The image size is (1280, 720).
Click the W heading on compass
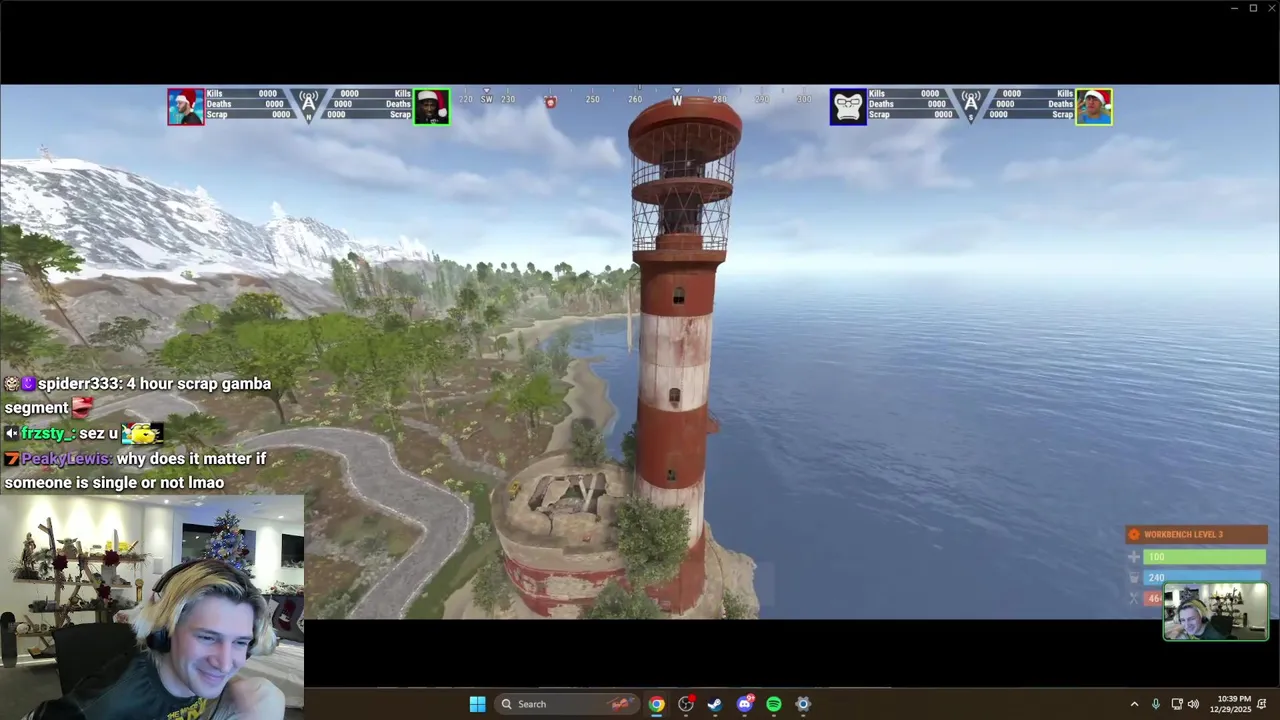(x=677, y=100)
